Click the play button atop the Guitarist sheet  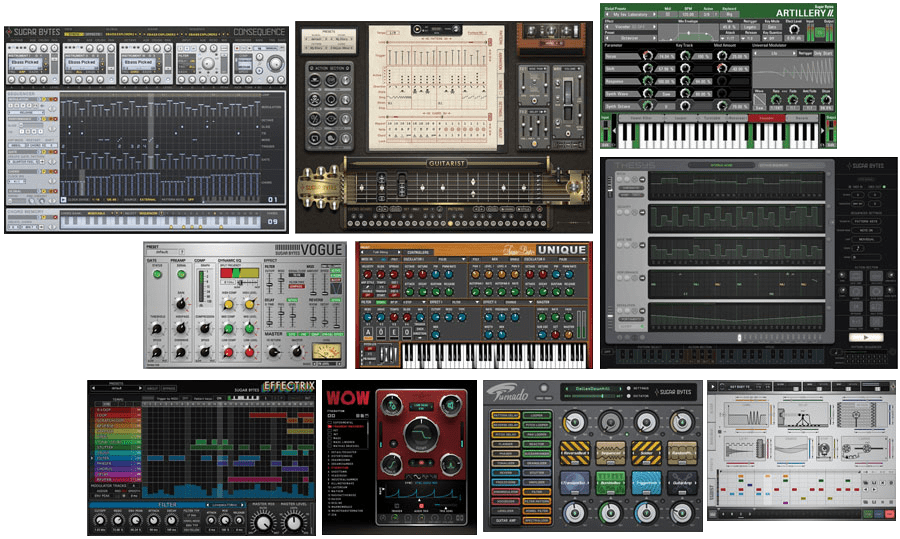[417, 28]
